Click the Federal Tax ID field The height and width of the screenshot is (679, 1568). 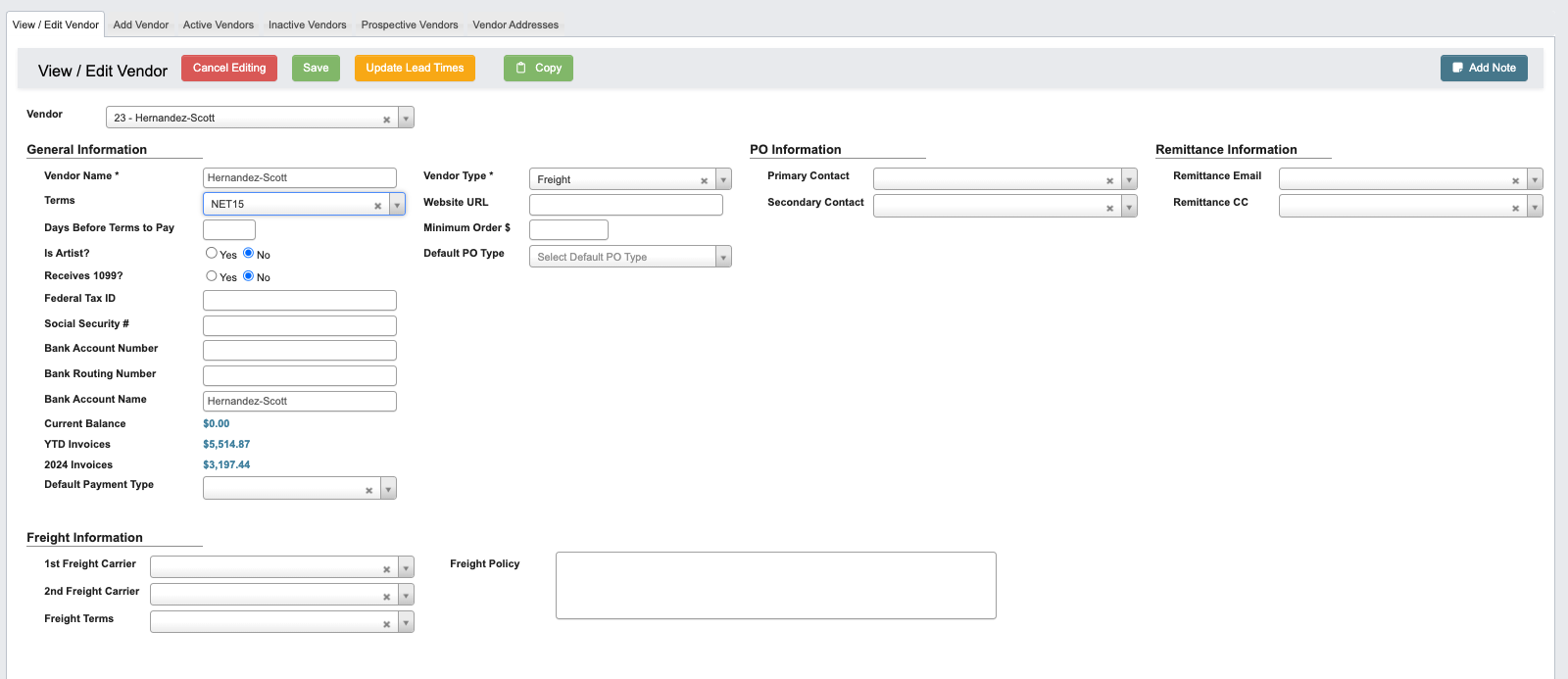[300, 300]
